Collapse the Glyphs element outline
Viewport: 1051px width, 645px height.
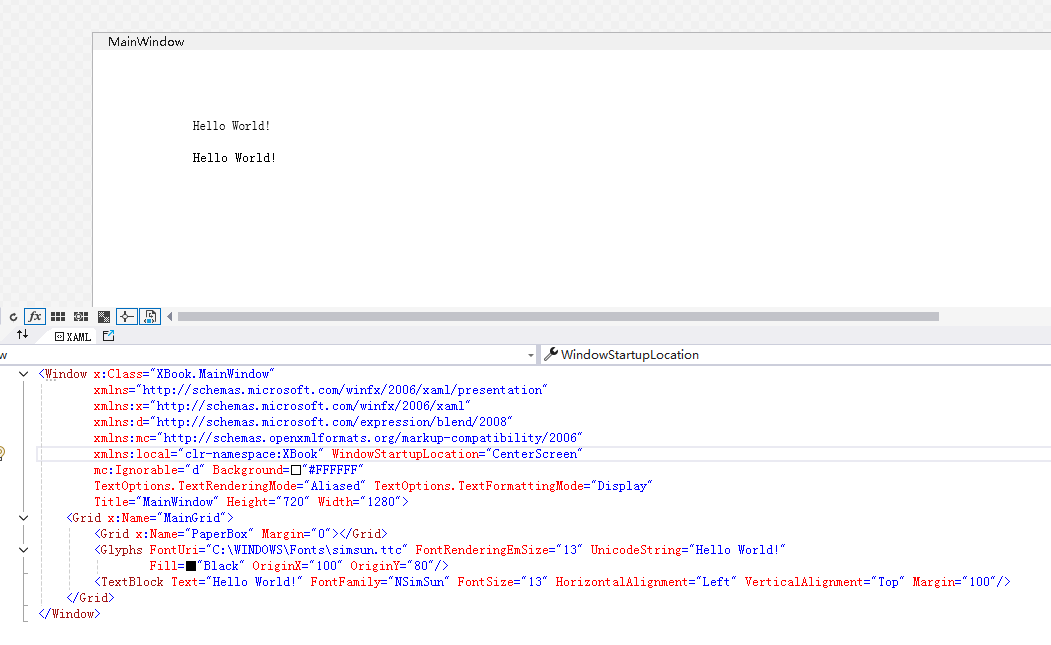pyautogui.click(x=23, y=550)
